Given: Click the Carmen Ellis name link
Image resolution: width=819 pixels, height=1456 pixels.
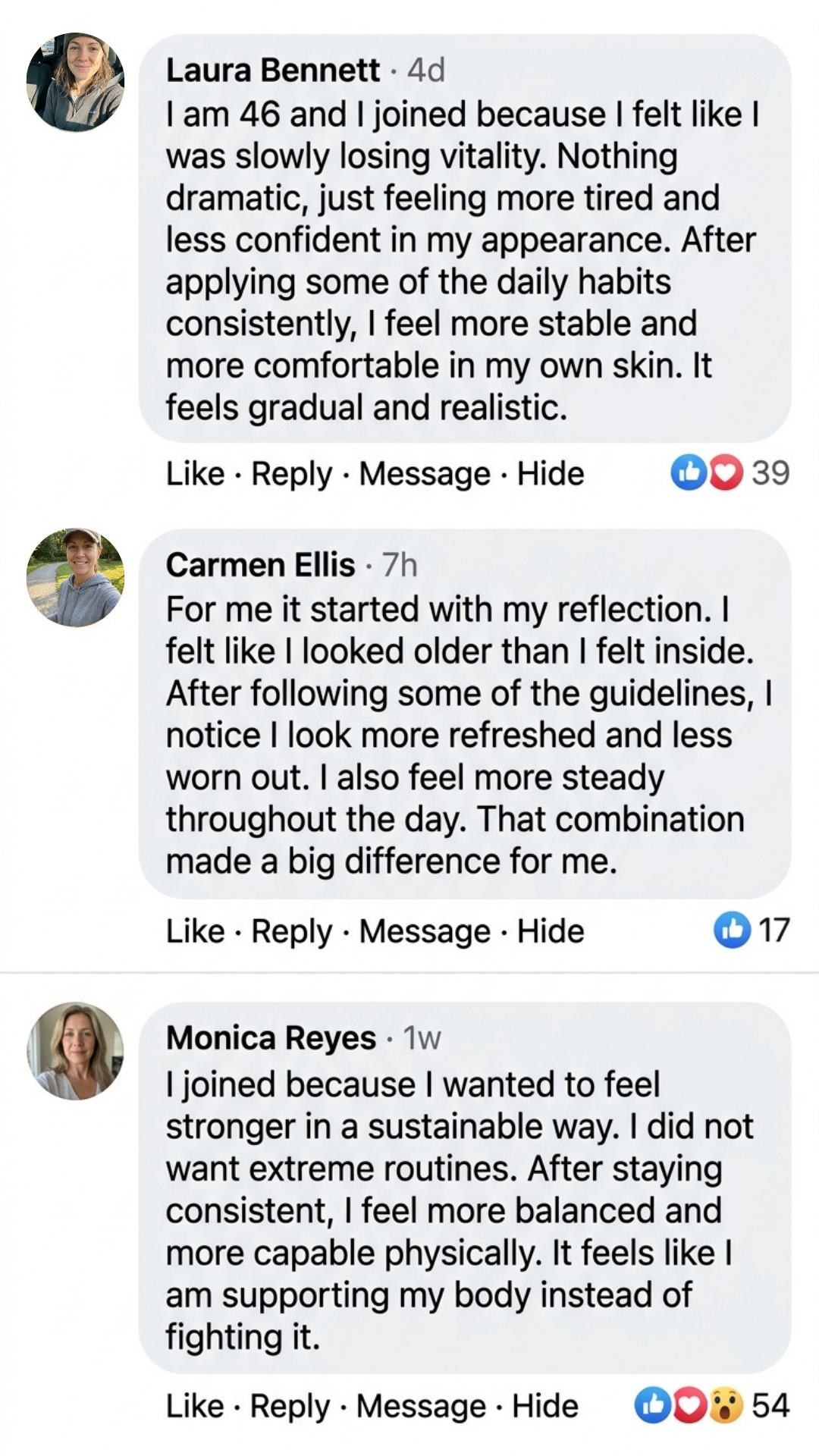Looking at the screenshot, I should (259, 564).
